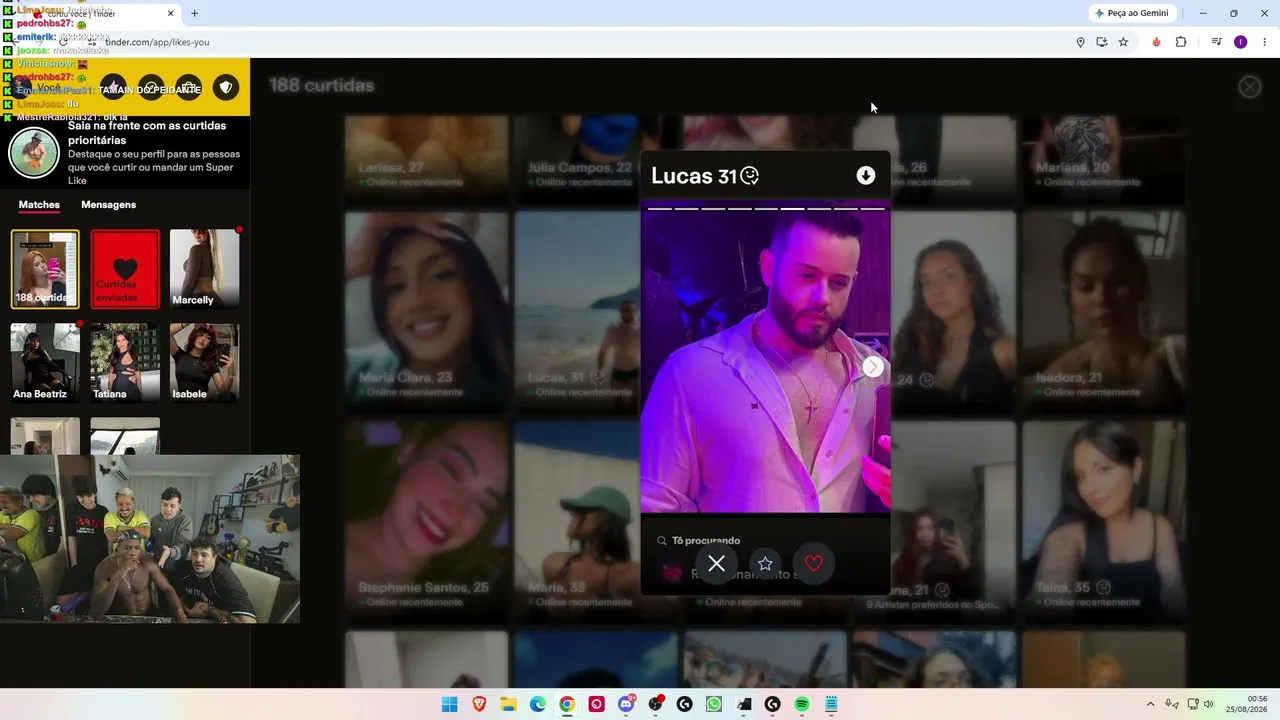Image resolution: width=1280 pixels, height=720 pixels.
Task: Open the Safety shield icon
Action: [x=226, y=88]
